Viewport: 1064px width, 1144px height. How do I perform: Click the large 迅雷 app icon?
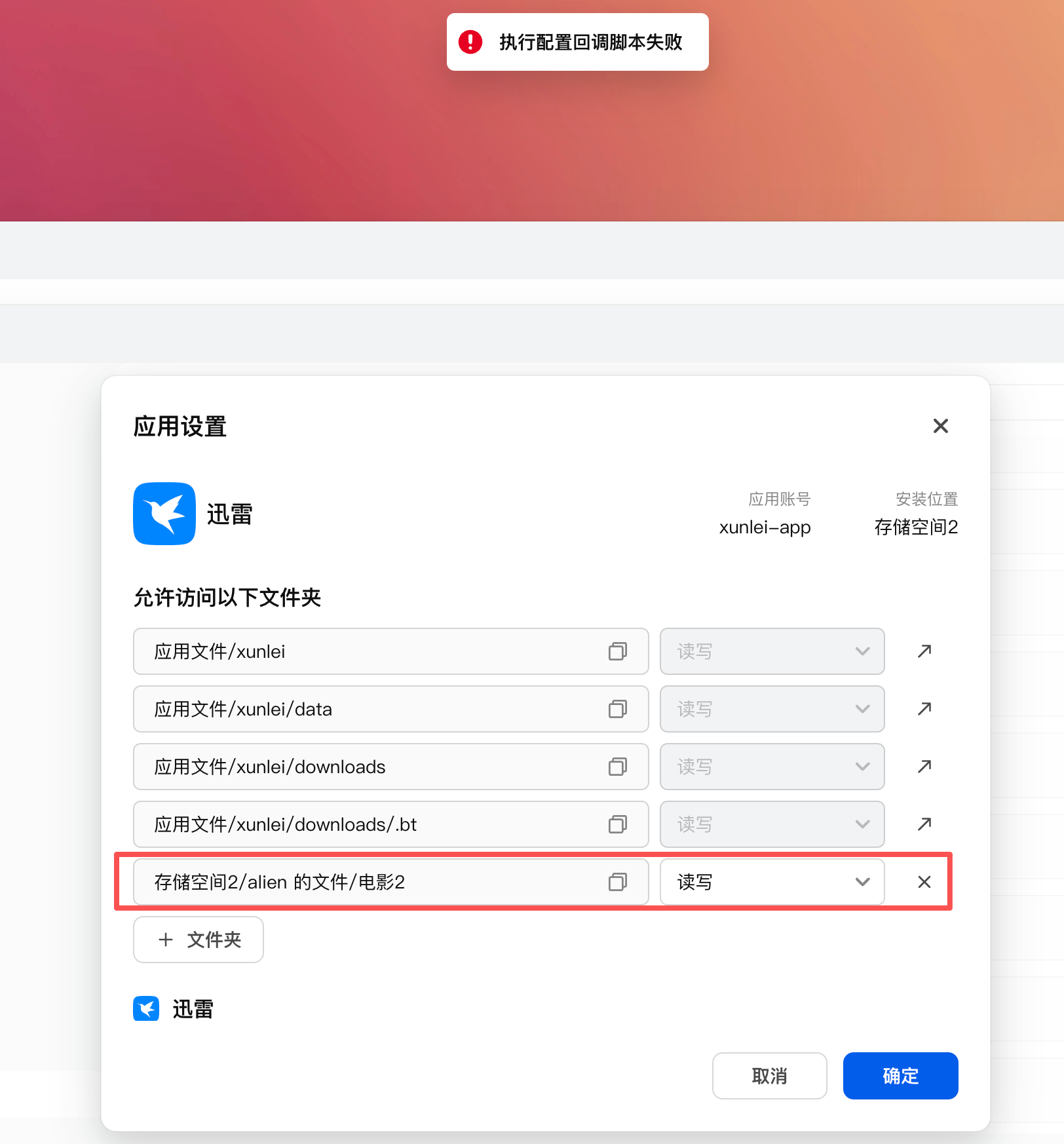click(164, 514)
